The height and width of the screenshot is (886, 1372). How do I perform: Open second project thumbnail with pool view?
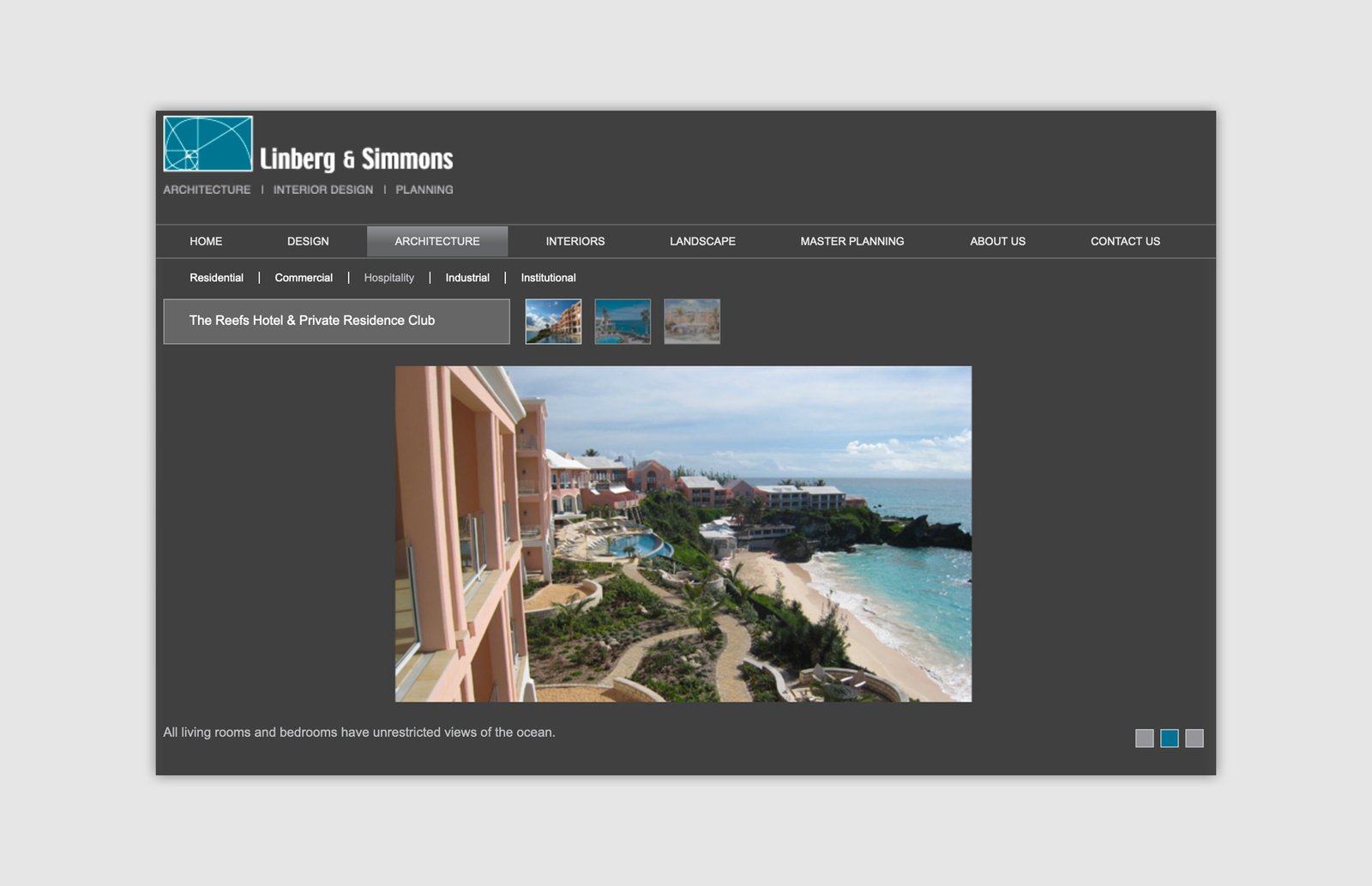623,322
